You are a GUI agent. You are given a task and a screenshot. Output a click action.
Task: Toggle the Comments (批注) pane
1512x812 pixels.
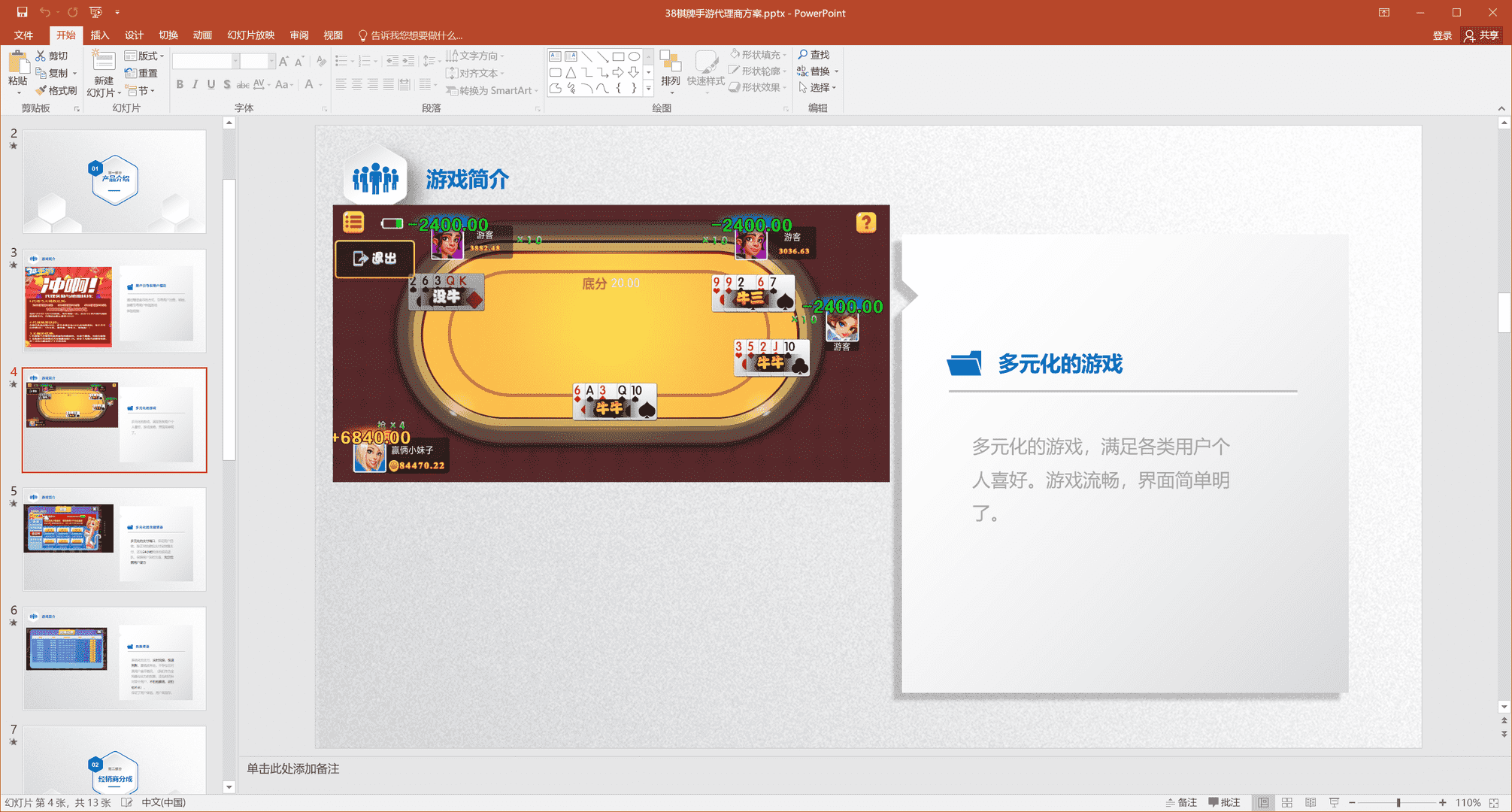point(1224,803)
